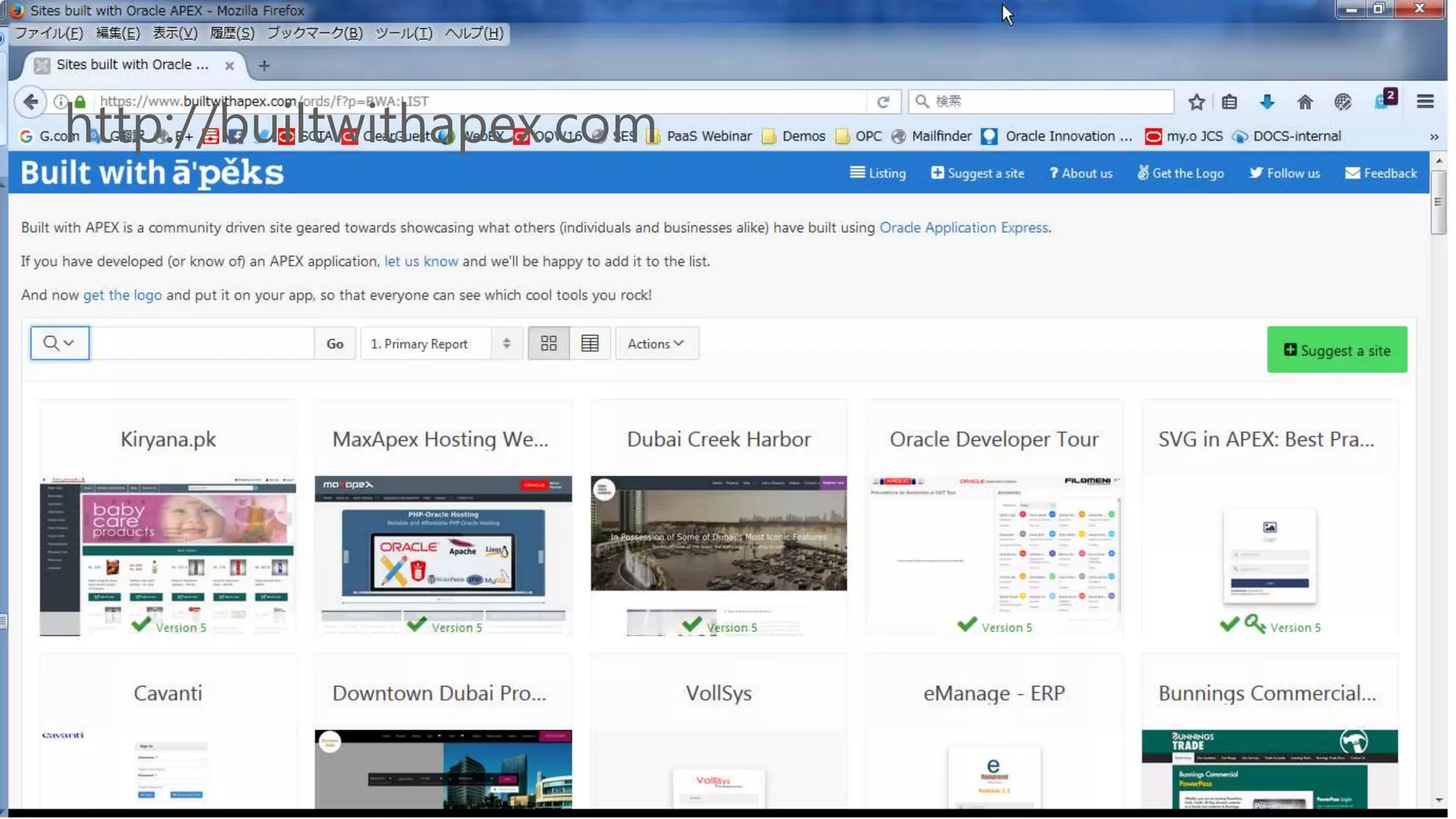Viewport: 1456px width, 819px height.
Task: Click scrollbar down arrow at page bottom
Action: pos(1438,800)
